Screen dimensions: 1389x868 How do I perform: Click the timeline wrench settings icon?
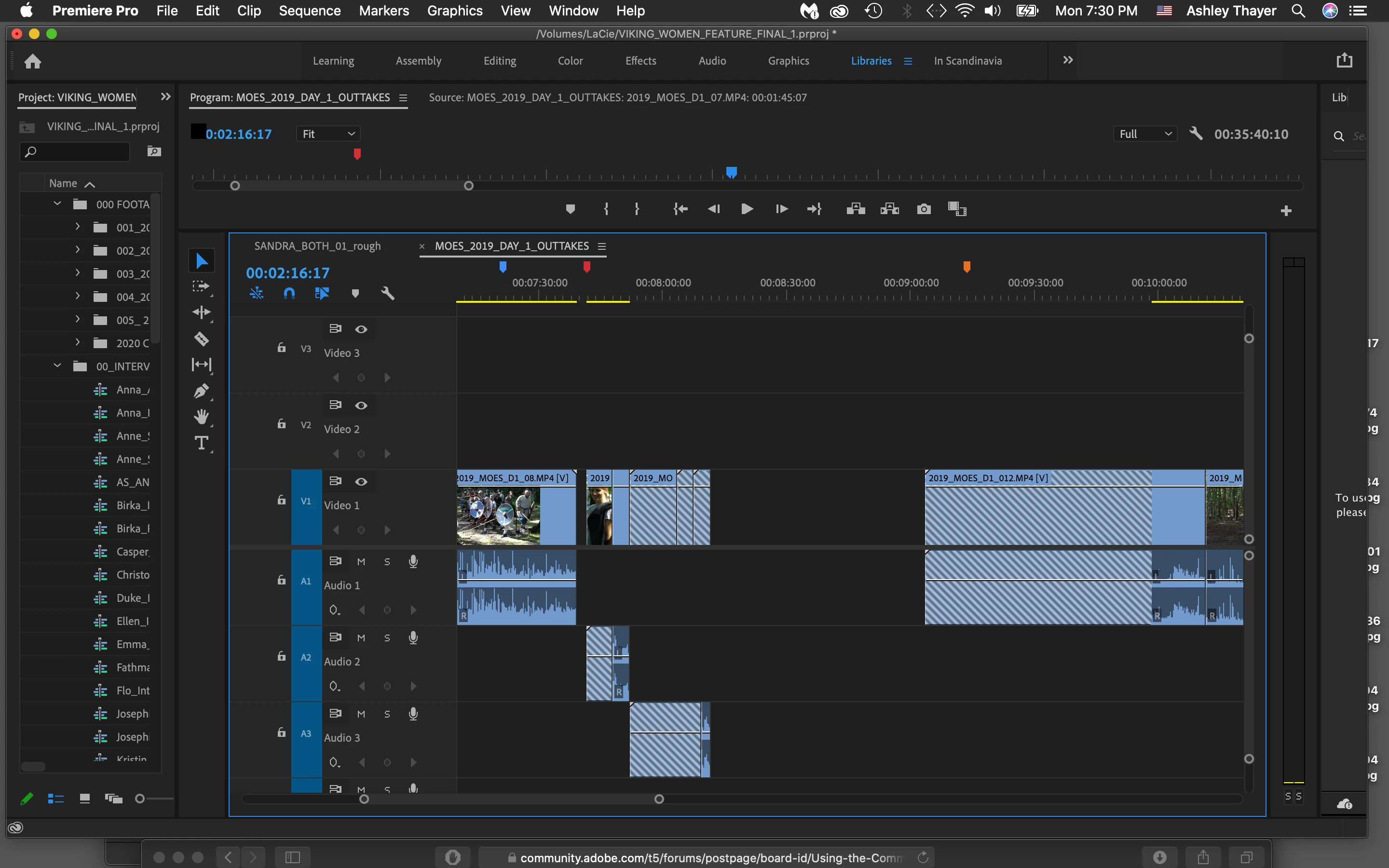[387, 293]
